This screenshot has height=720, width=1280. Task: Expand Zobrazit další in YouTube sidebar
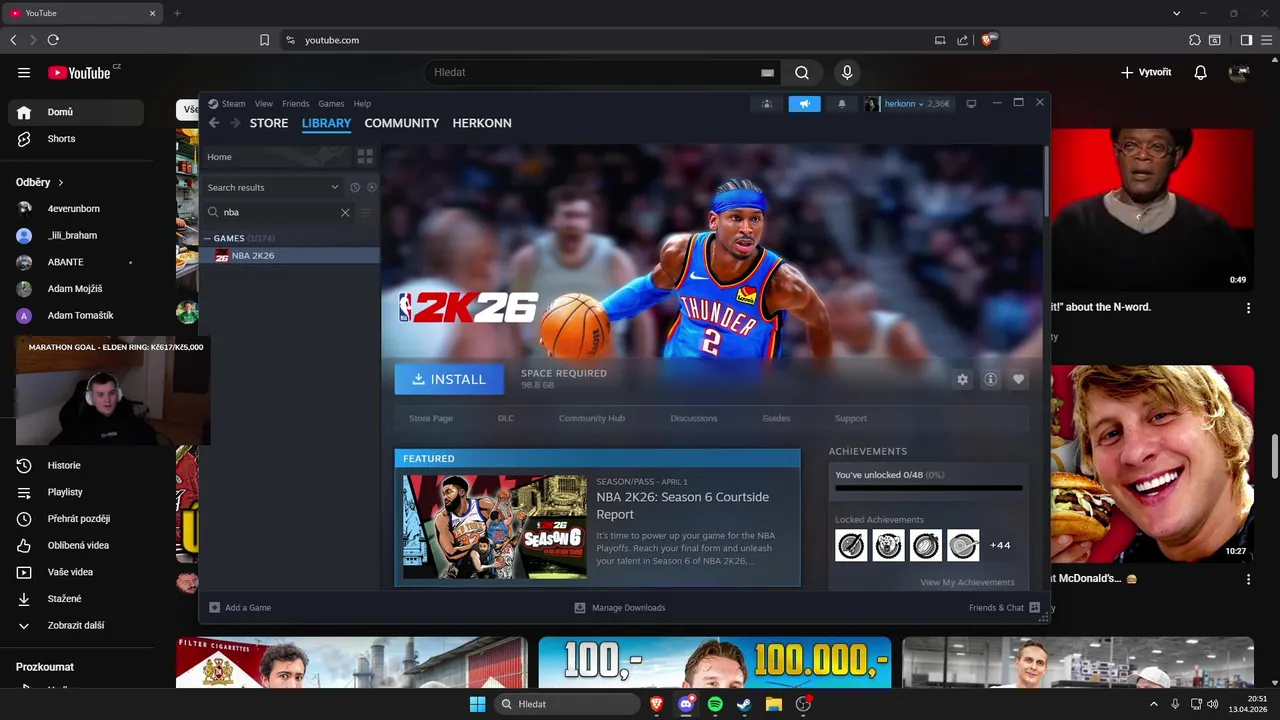pos(75,625)
